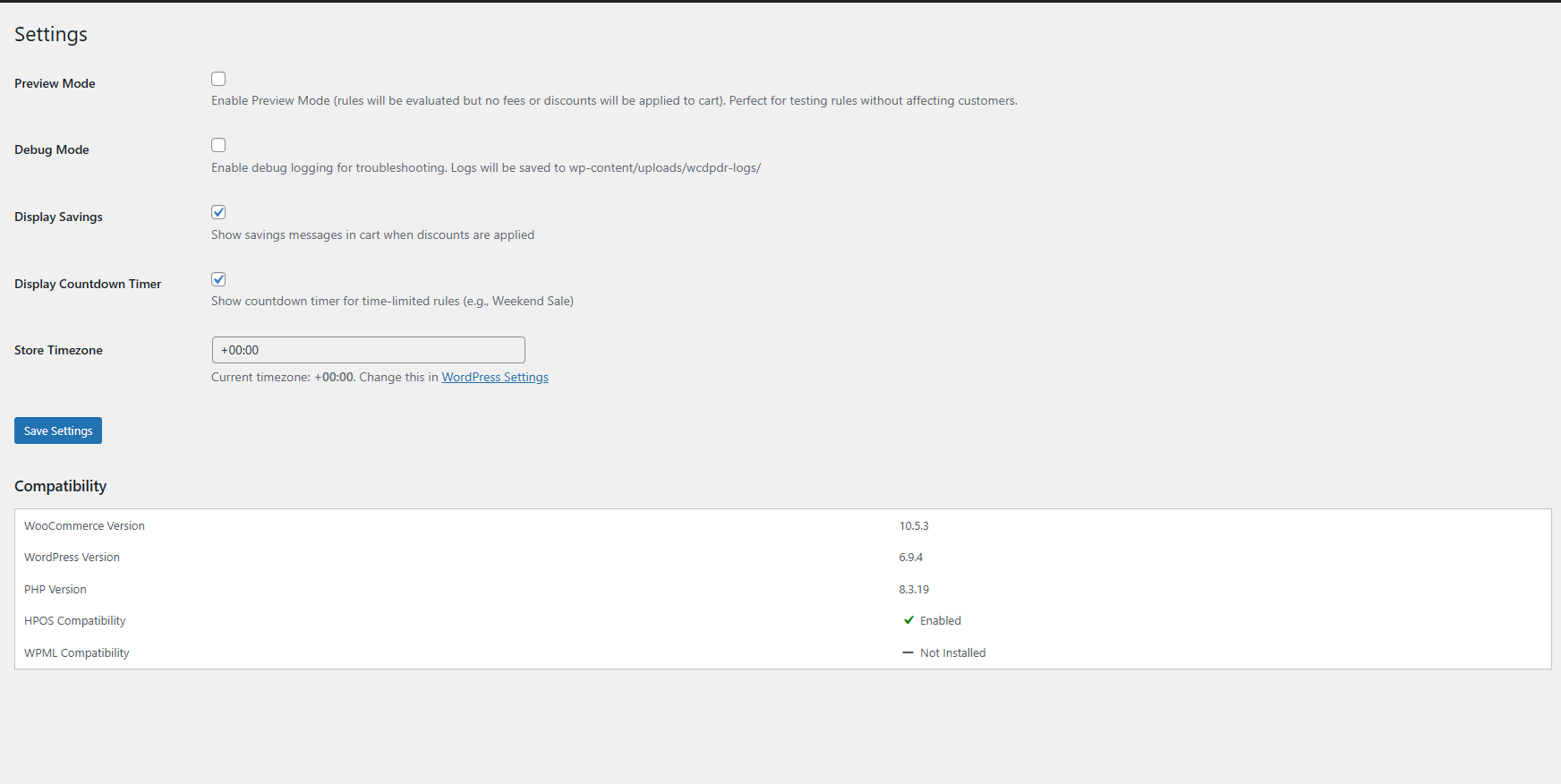Click the Save Settings button
Viewport: 1561px width, 784px height.
pyautogui.click(x=57, y=430)
